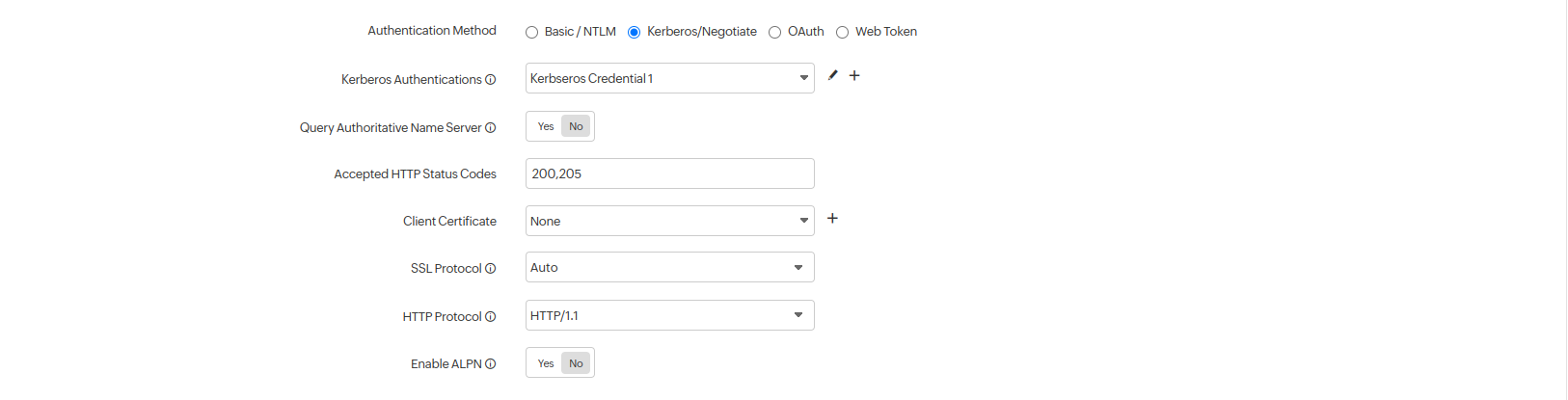Screen dimensions: 1568x400
Task: Open the Kerberos Authentications dropdown
Action: (x=669, y=78)
